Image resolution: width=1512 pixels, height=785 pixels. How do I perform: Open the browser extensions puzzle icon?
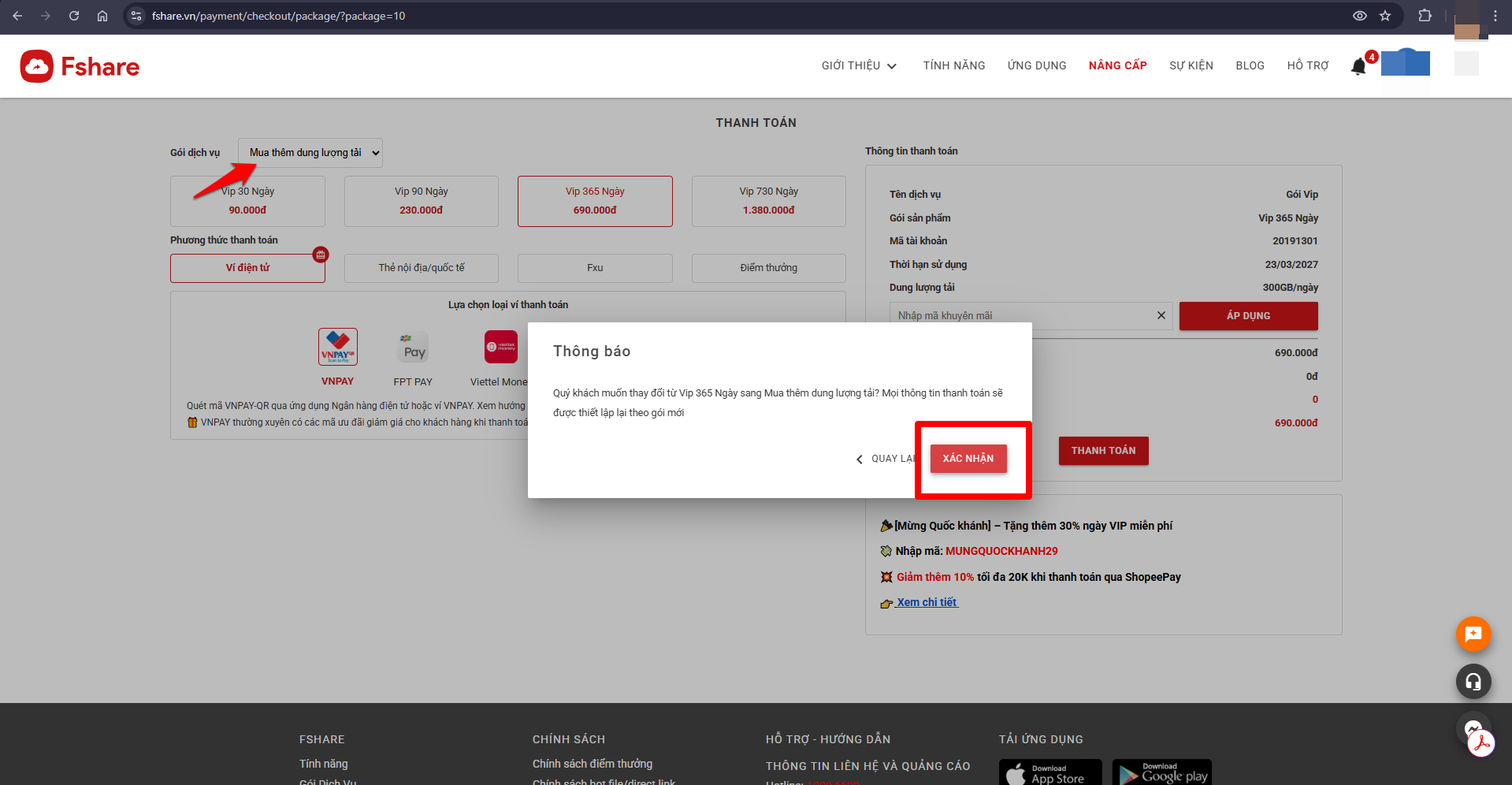pyautogui.click(x=1425, y=16)
